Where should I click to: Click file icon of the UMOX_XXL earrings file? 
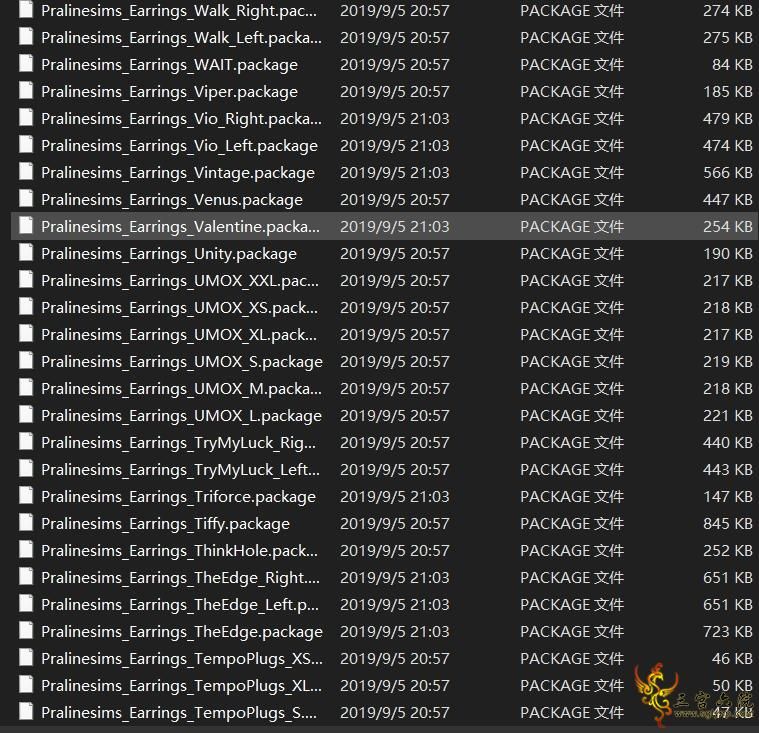point(26,280)
